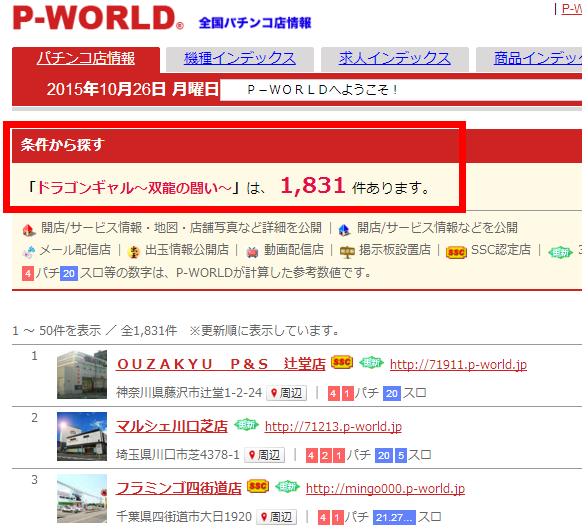Open マルシェ川口芝店 store thumbnail

coord(82,436)
